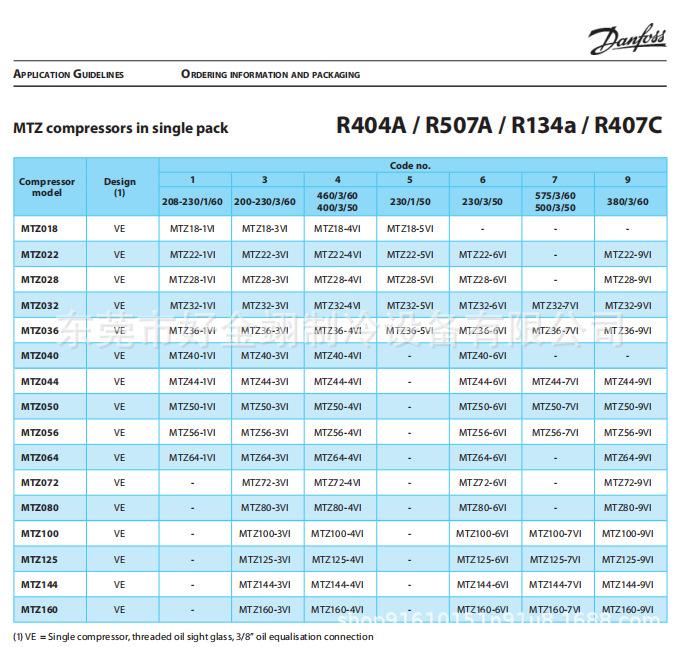Select code cell MTZ56-6VI

pos(483,432)
